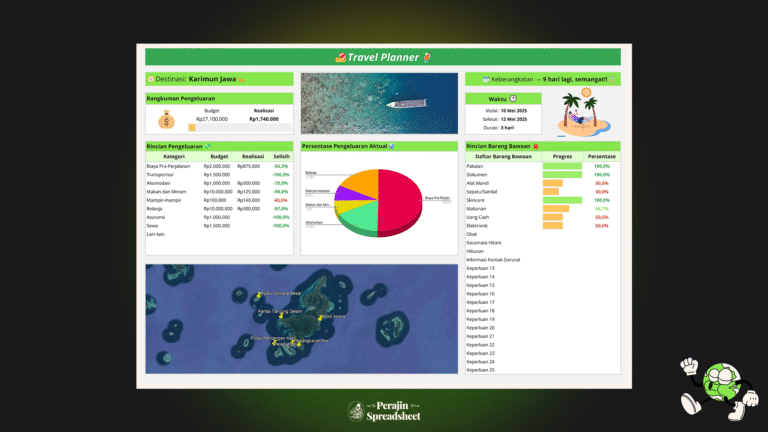This screenshot has width=768, height=432.
Task: Click the beach hammock island illustration
Action: pyautogui.click(x=583, y=113)
